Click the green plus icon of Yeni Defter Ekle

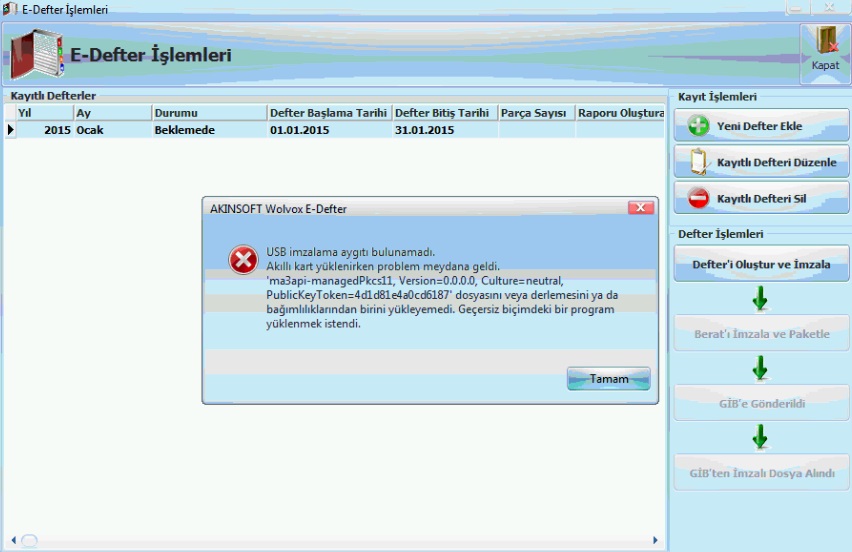pyautogui.click(x=698, y=126)
